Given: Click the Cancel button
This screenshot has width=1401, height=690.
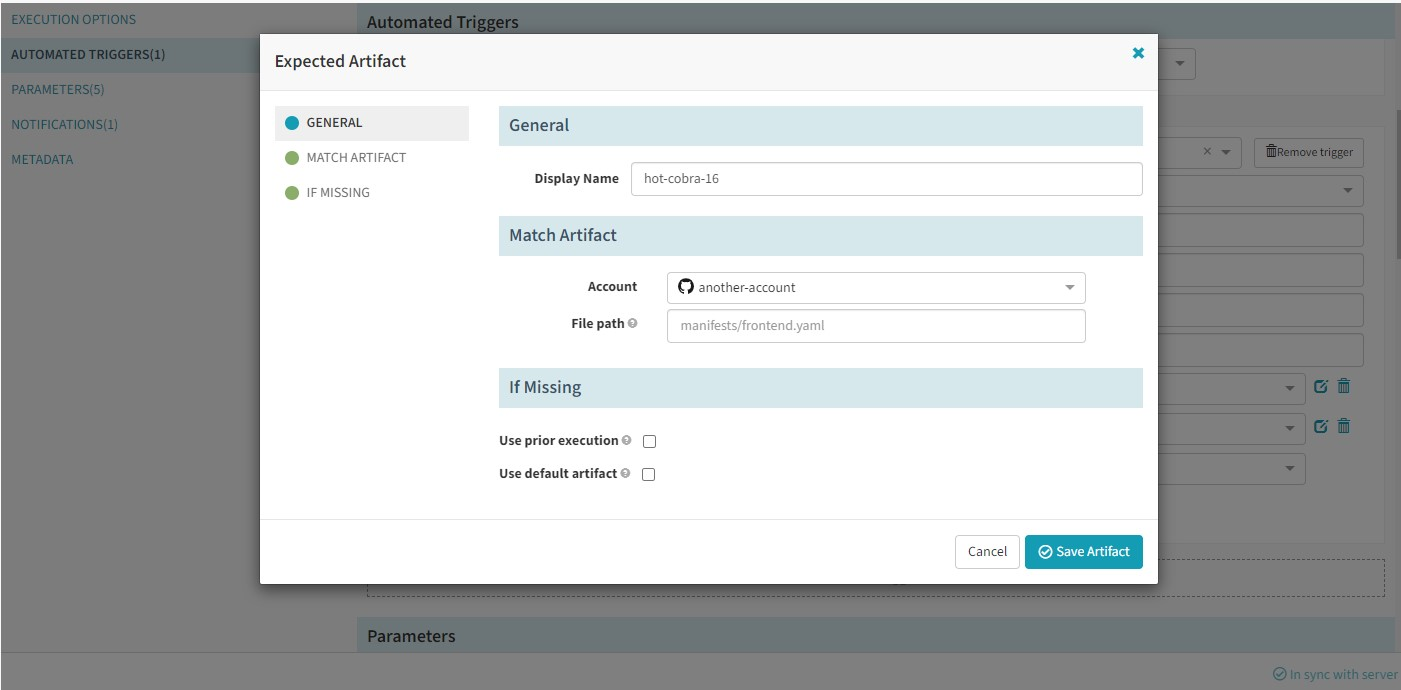Looking at the screenshot, I should [987, 552].
